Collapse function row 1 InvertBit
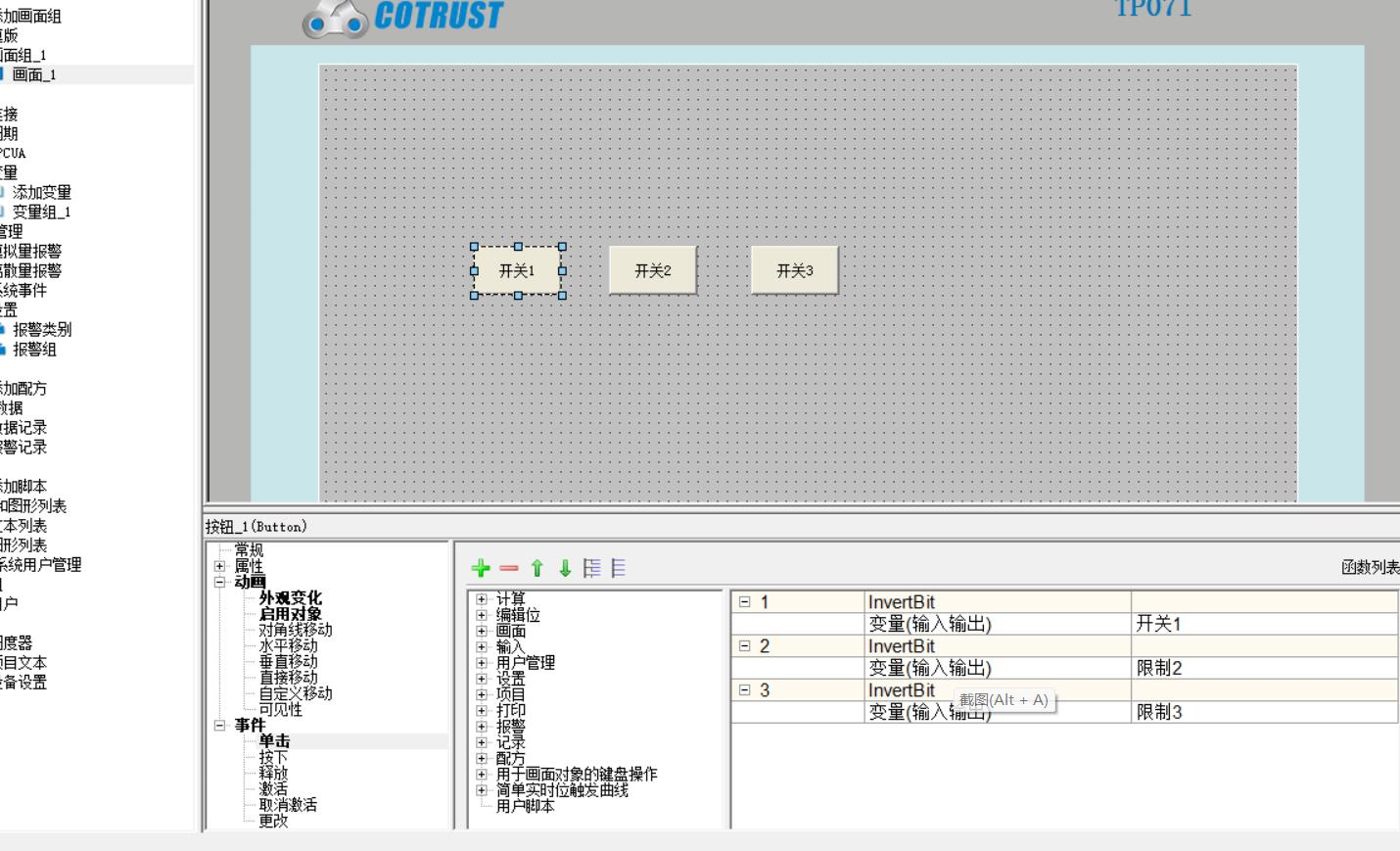 (744, 602)
